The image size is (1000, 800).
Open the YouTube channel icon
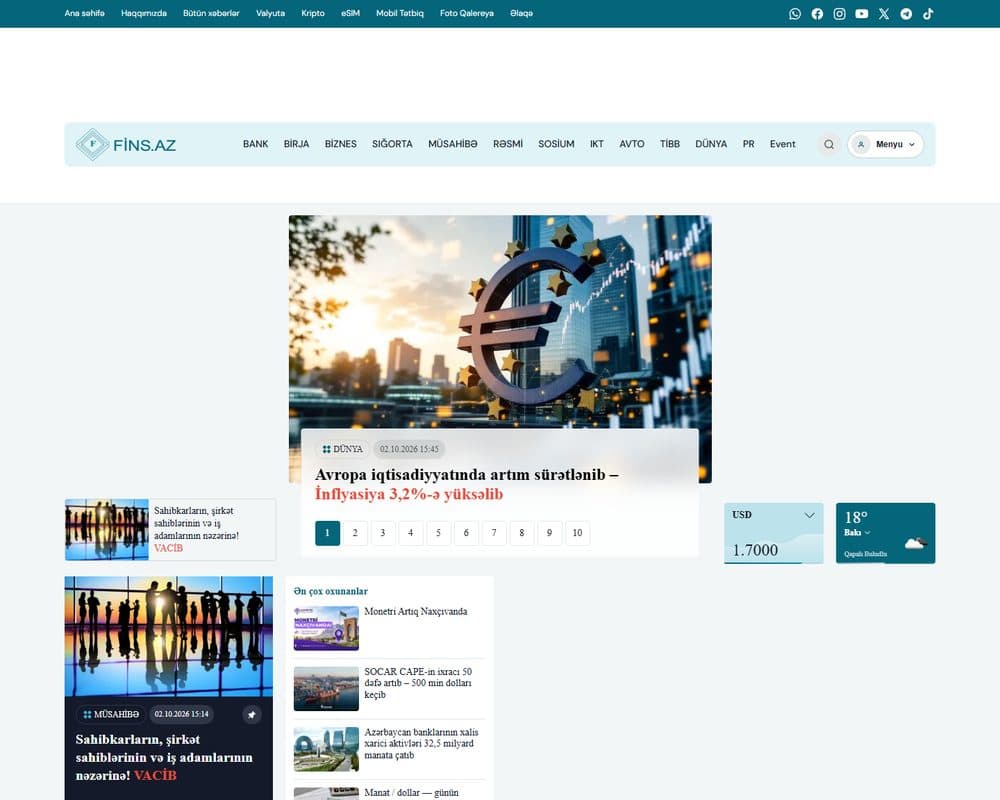click(x=862, y=13)
